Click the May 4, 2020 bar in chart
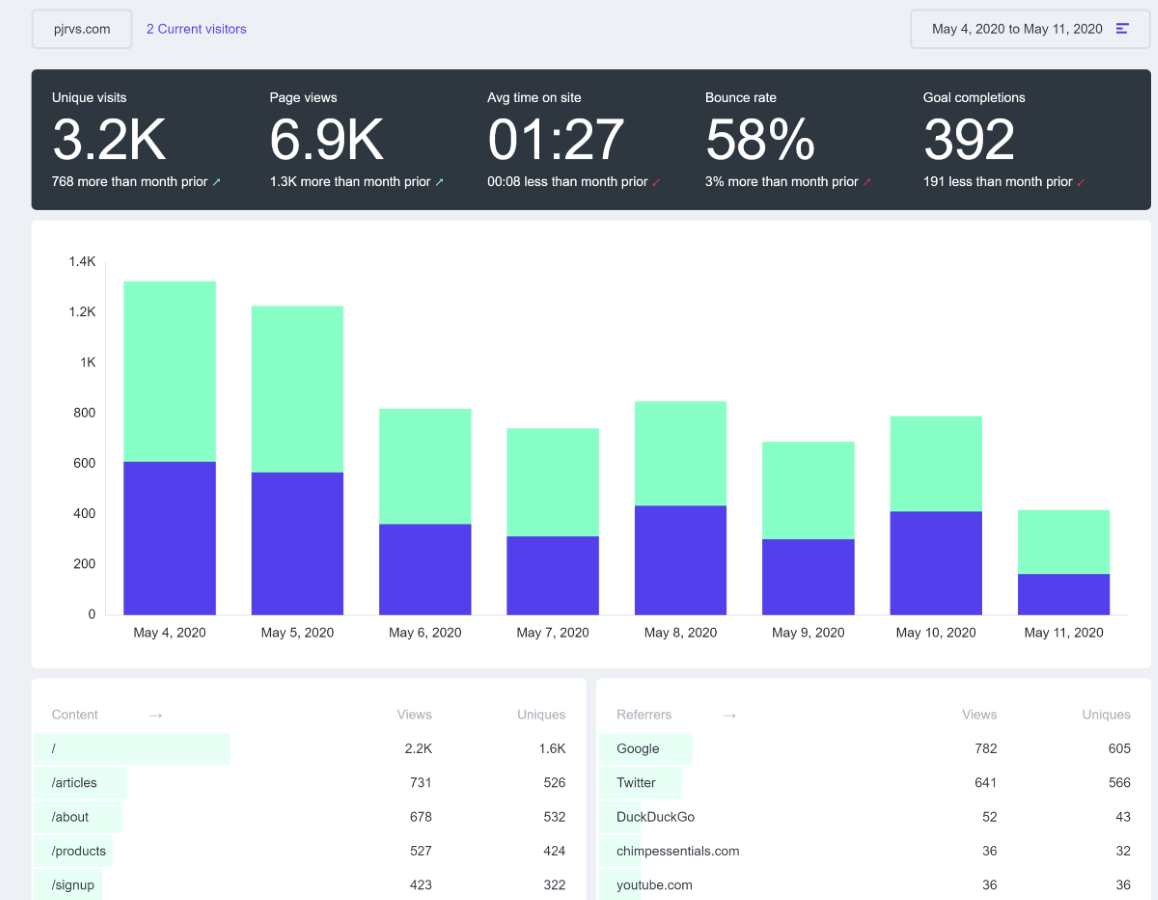1158x900 pixels. pos(170,447)
